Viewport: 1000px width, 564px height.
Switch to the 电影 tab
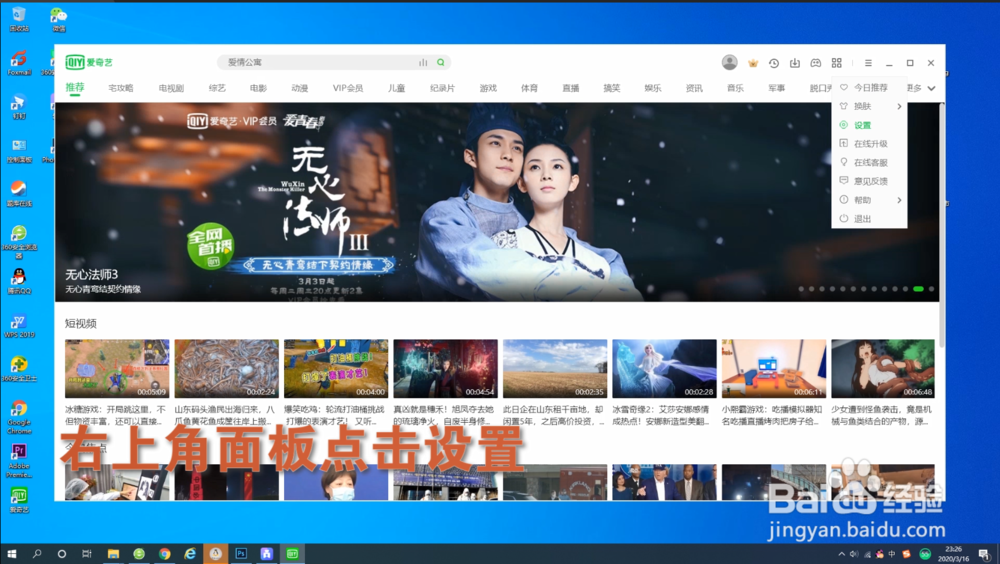point(258,88)
